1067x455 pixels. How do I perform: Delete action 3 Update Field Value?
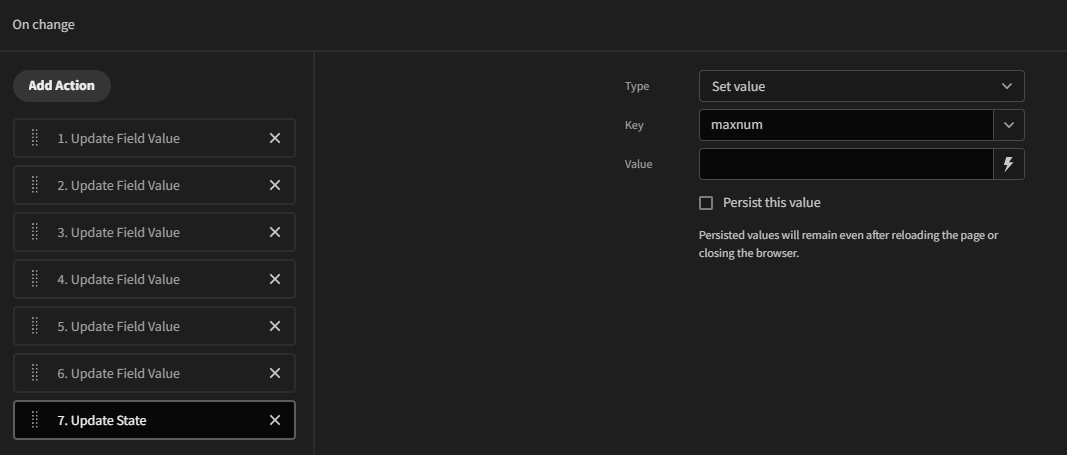click(x=275, y=232)
